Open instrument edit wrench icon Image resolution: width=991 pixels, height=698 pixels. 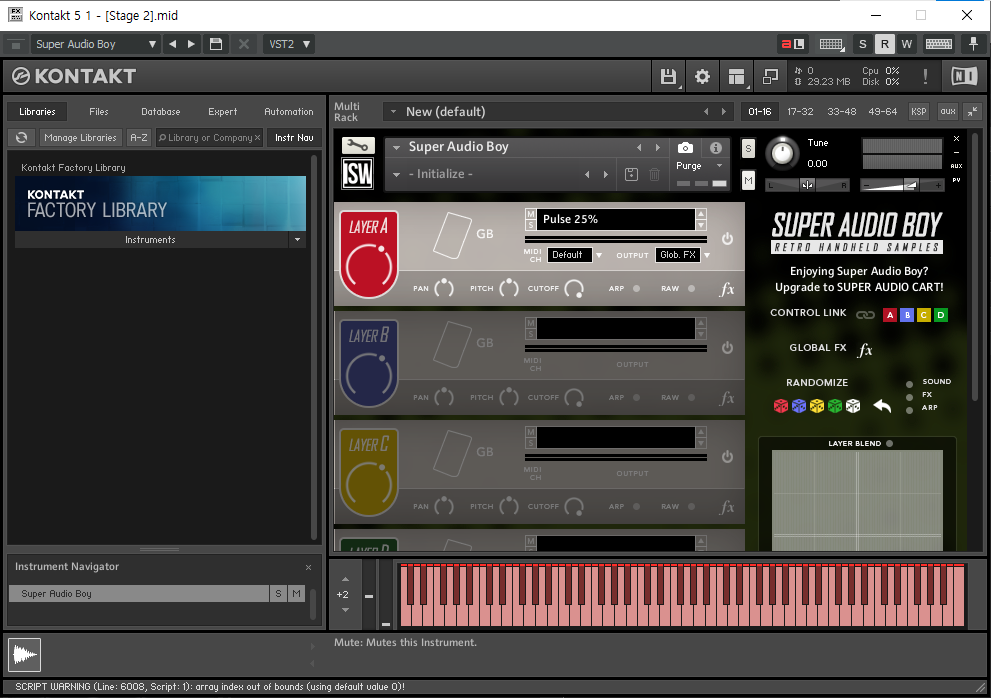(358, 145)
